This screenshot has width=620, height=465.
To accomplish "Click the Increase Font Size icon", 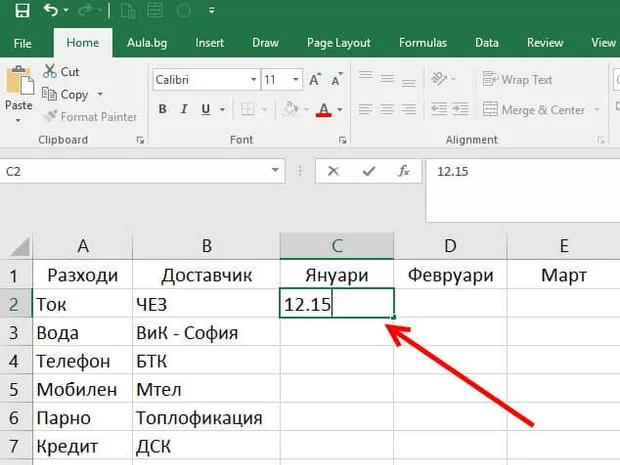I will tap(315, 79).
